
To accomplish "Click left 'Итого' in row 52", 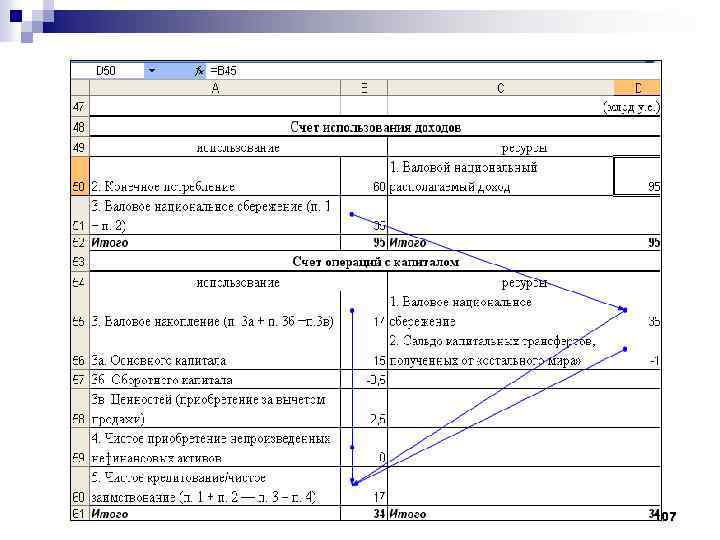I will [x=109, y=242].
